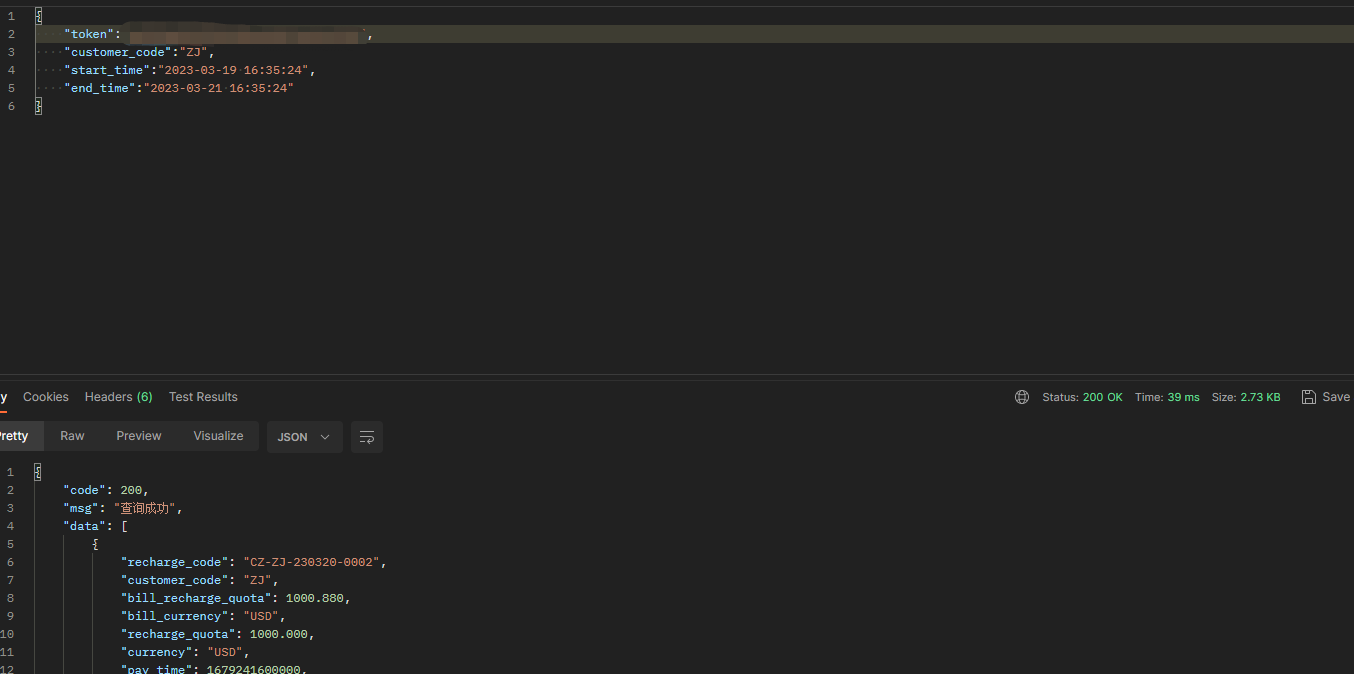Click the "bill_currency": "USD" line
This screenshot has height=674, width=1354.
(x=204, y=616)
